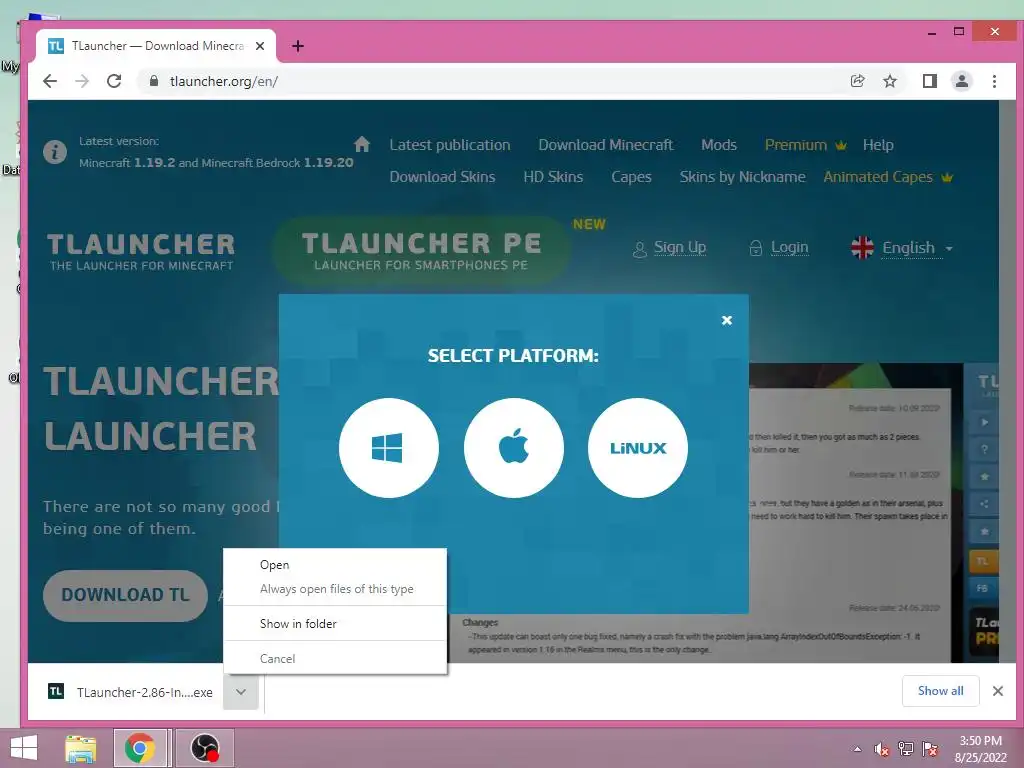
Task: Go back using the browser back arrow
Action: click(x=50, y=81)
